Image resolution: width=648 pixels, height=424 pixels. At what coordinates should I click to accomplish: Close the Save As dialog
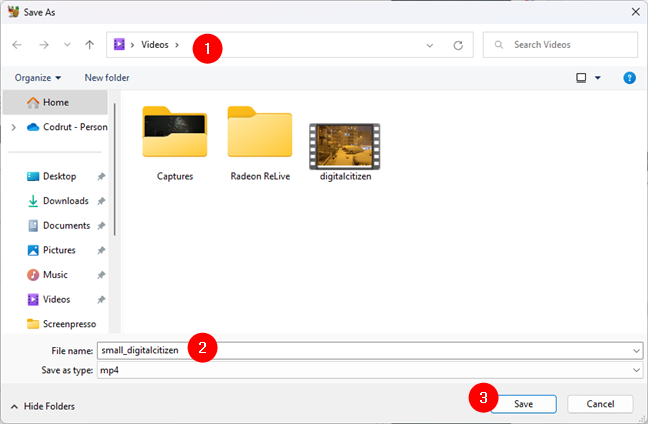pyautogui.click(x=636, y=12)
